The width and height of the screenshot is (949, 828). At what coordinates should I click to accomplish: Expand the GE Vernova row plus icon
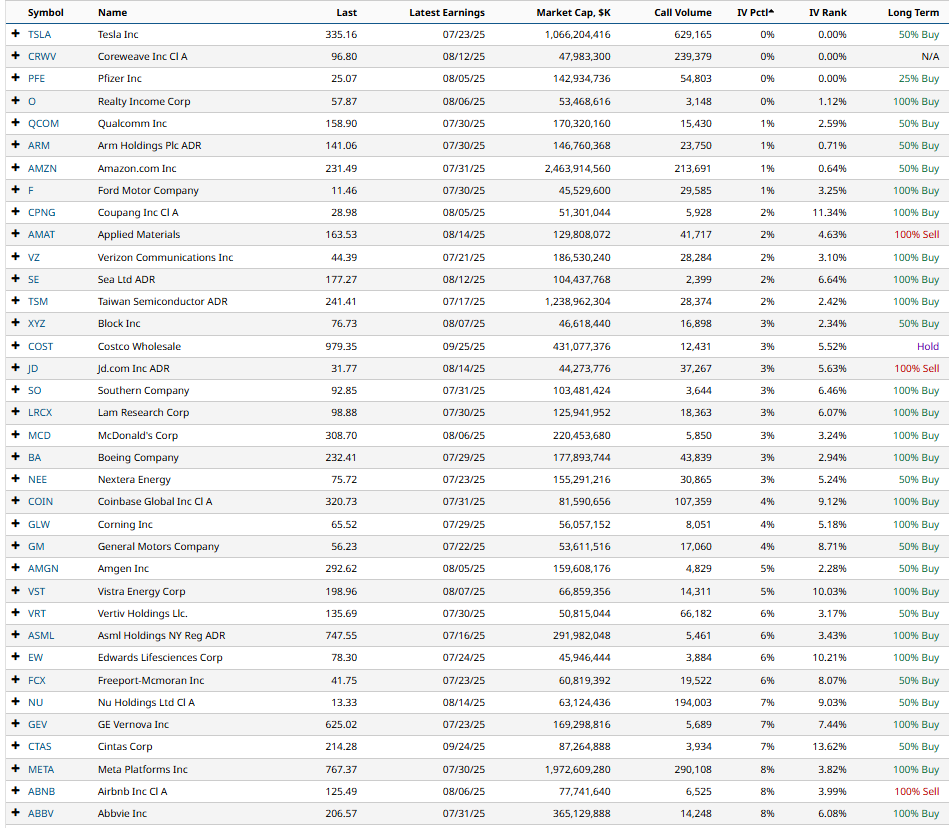16,724
